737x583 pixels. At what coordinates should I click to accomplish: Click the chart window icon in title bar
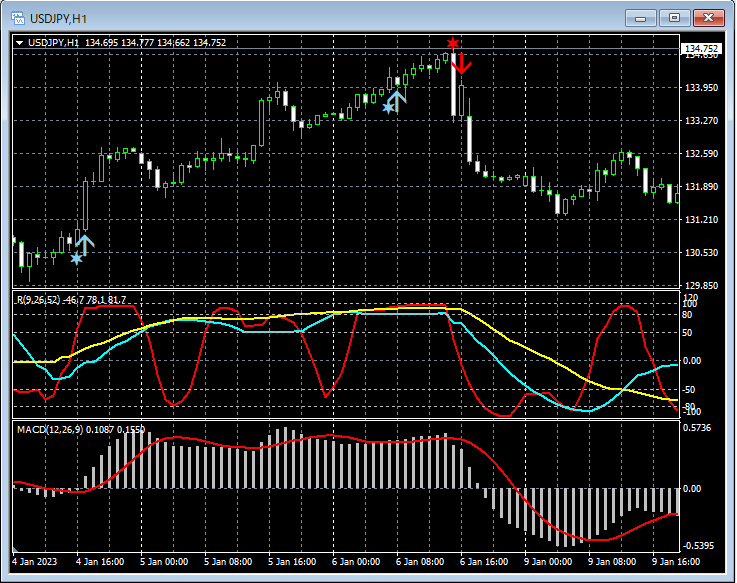(17, 18)
